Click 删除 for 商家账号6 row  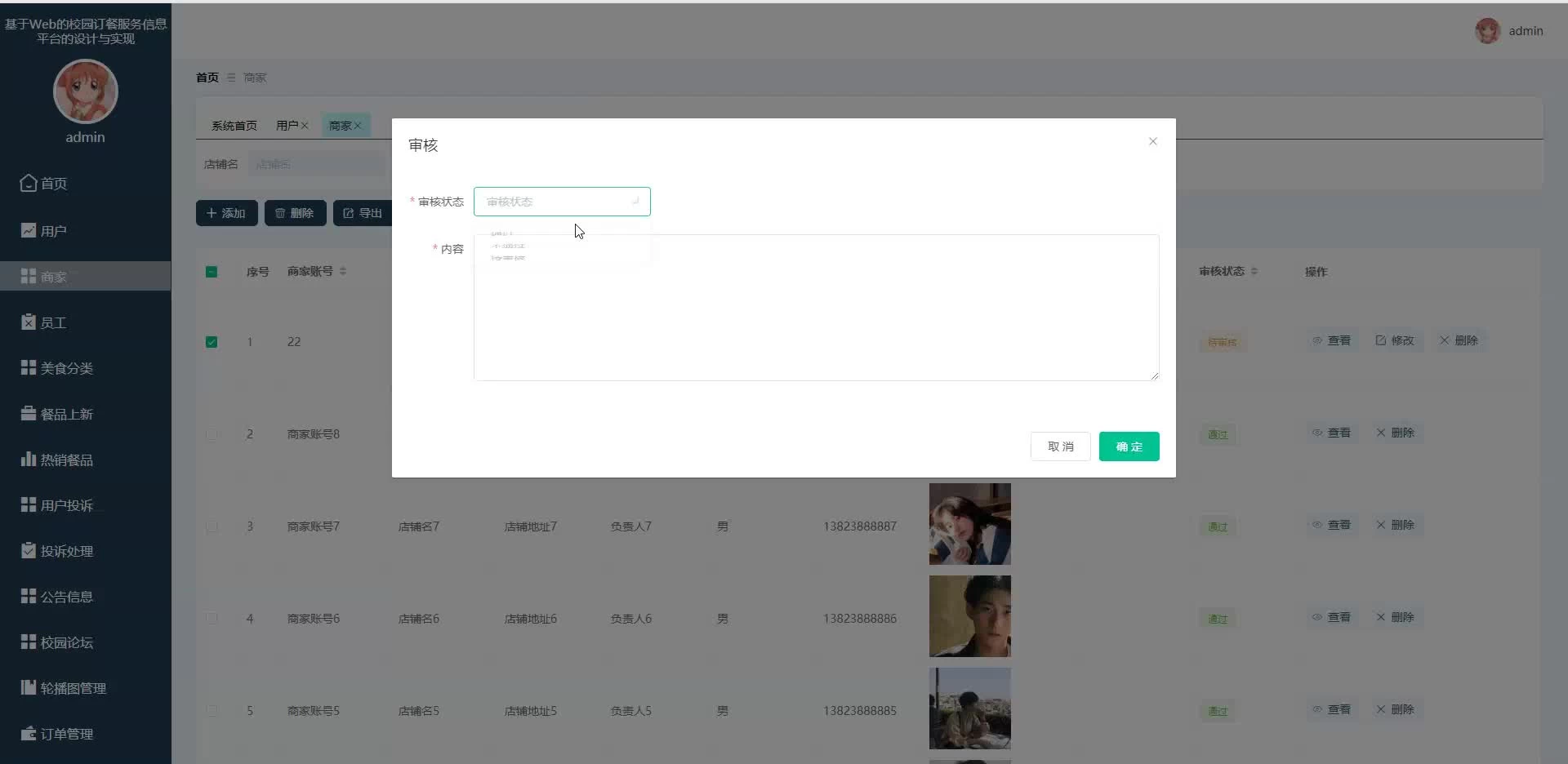pyautogui.click(x=1395, y=617)
